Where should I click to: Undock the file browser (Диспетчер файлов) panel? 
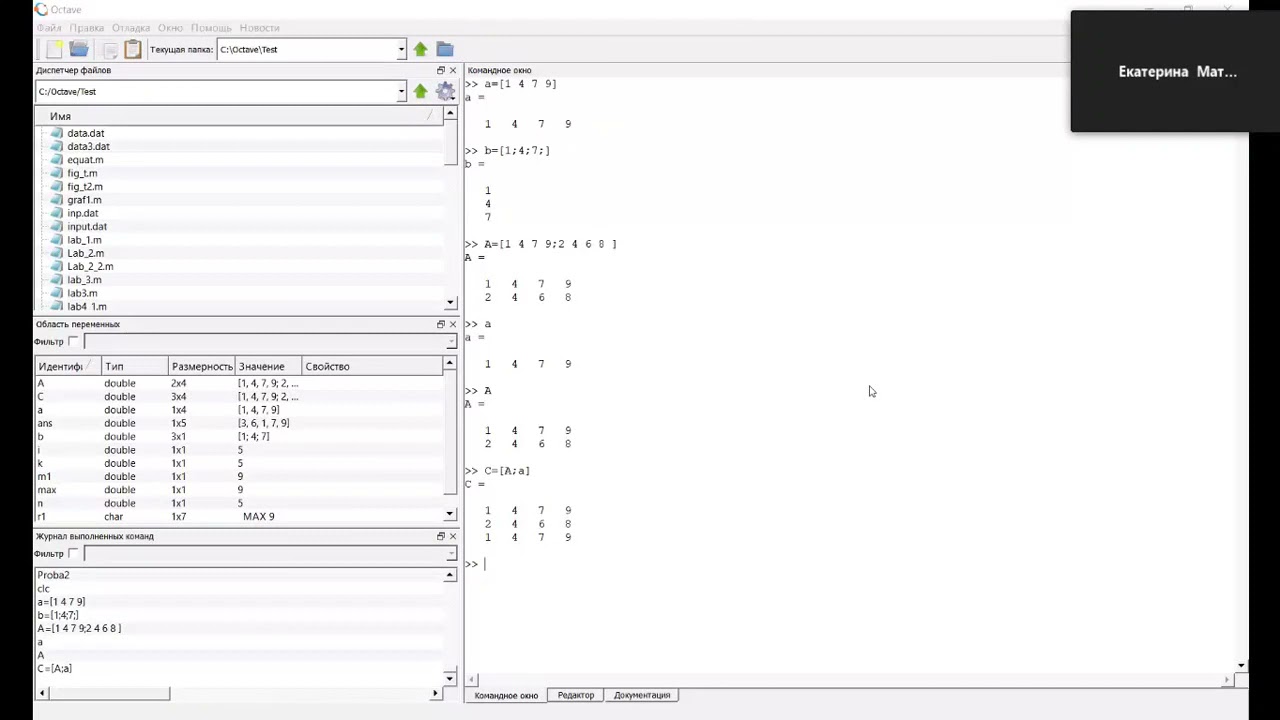tap(441, 70)
